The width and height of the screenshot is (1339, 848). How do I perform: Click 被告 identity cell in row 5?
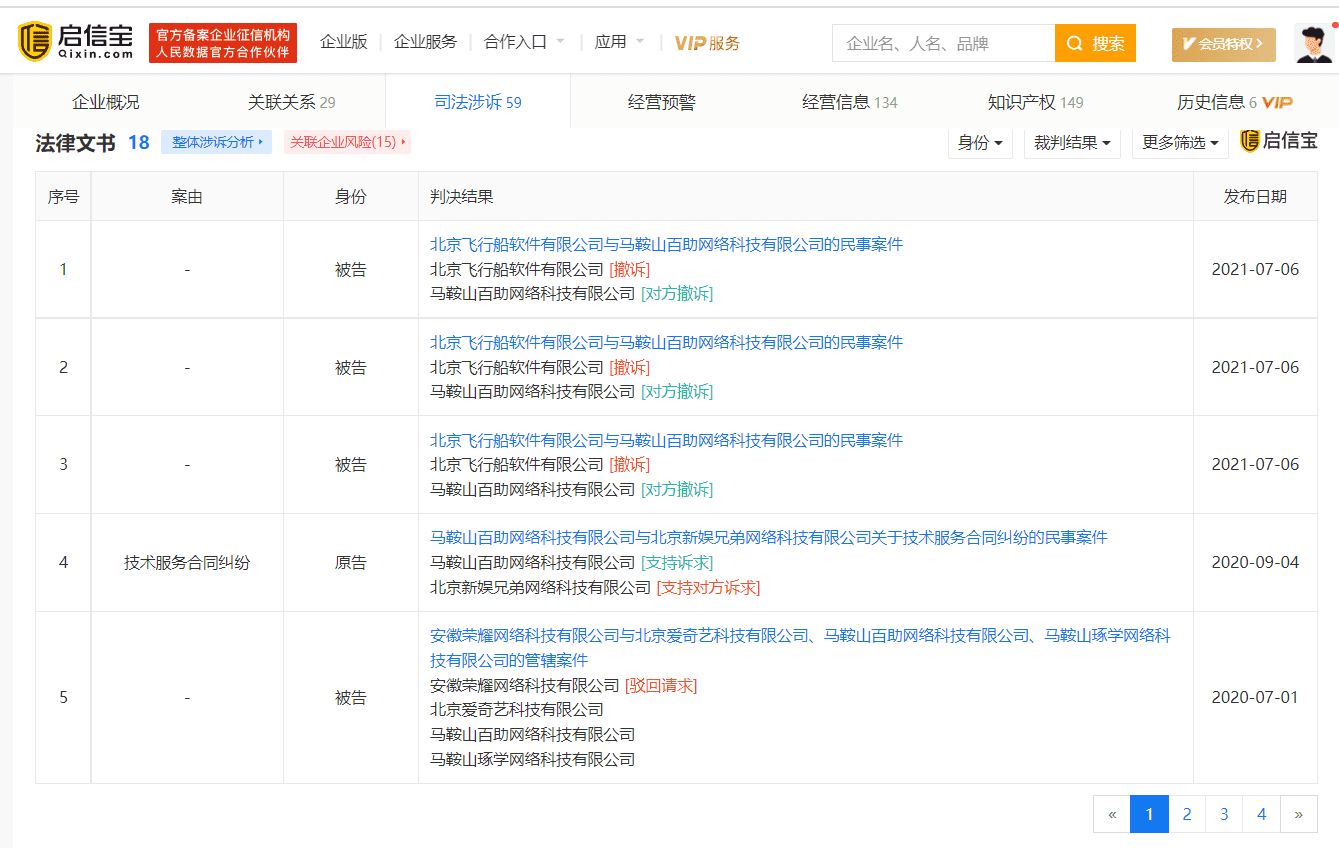point(351,698)
